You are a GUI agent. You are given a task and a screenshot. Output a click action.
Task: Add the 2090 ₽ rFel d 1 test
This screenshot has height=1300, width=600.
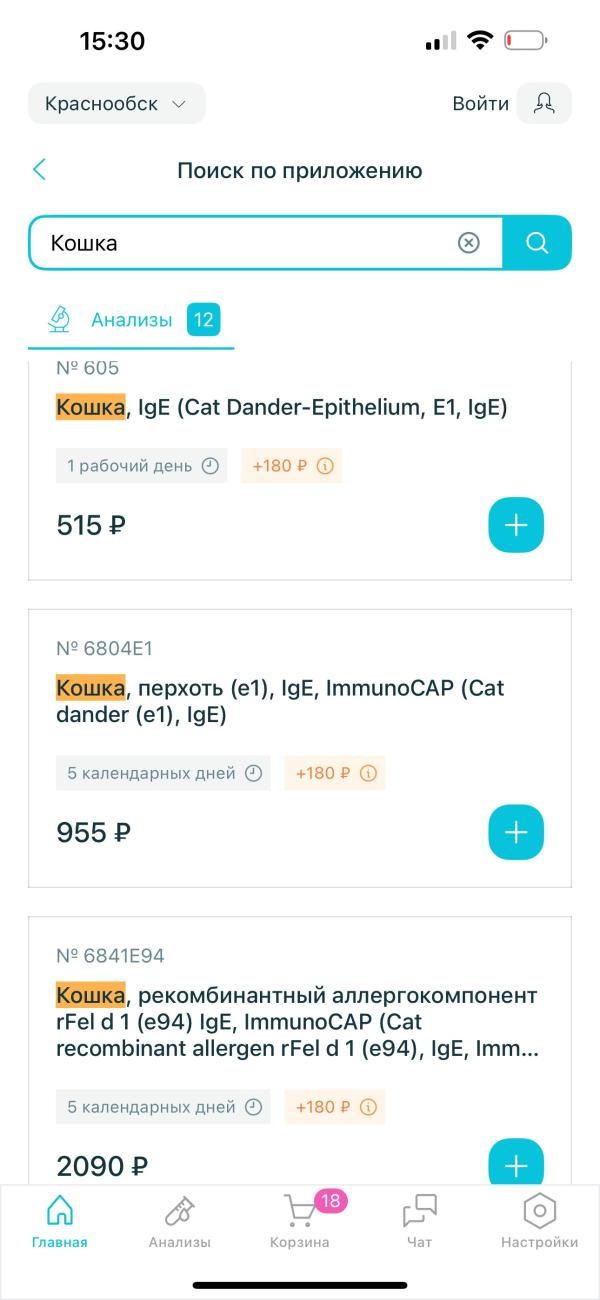coord(515,1164)
